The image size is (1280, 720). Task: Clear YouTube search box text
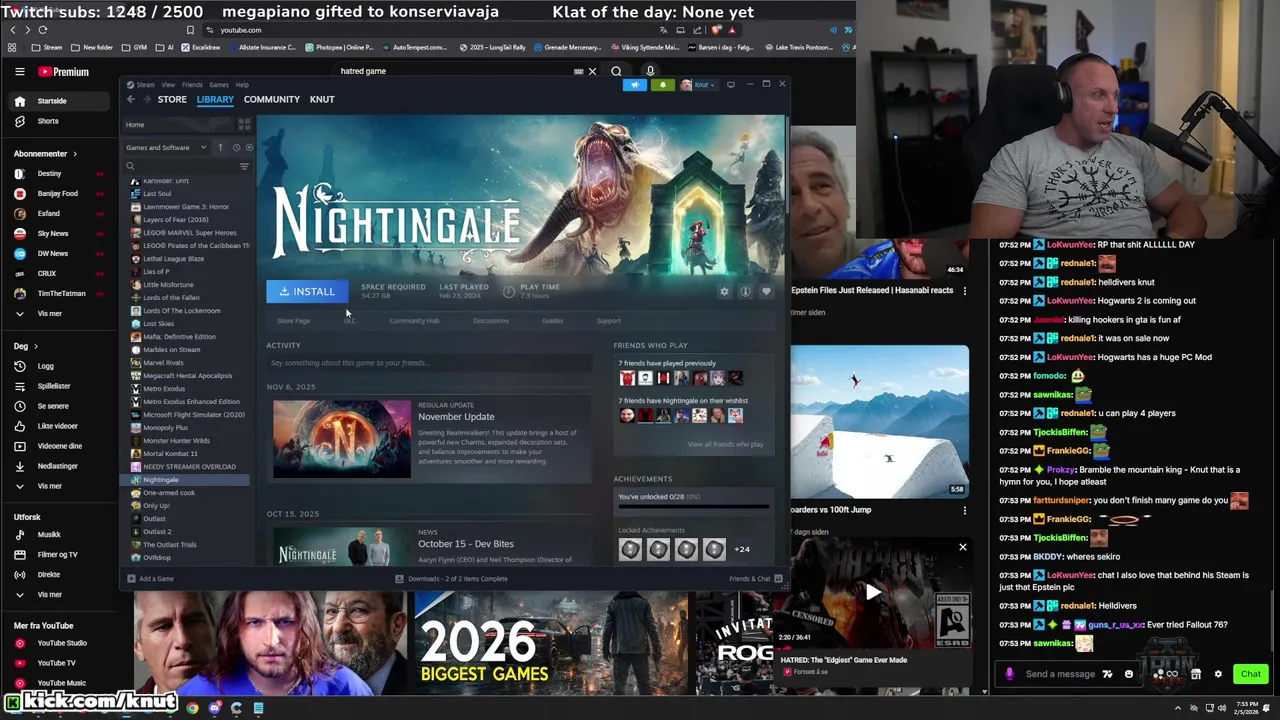[592, 71]
